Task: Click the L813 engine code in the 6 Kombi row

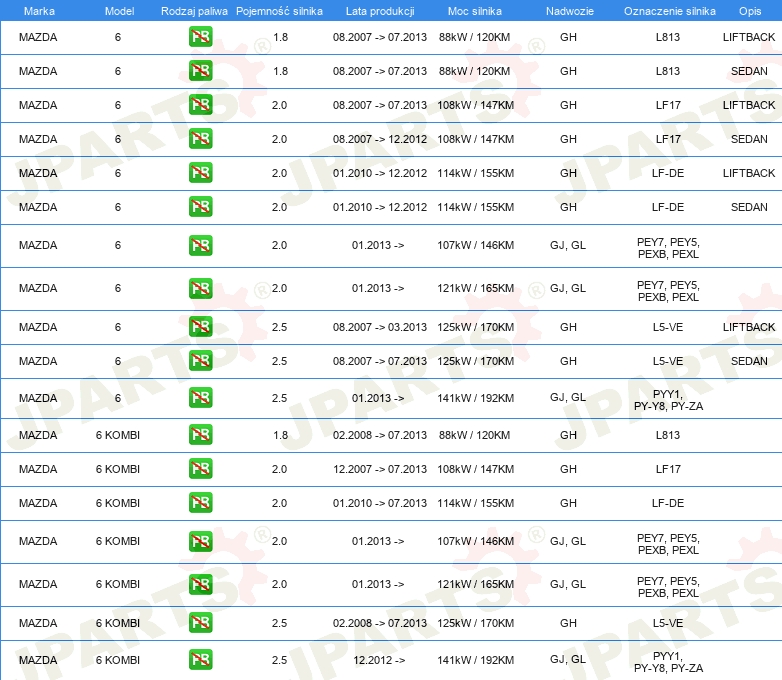Action: coord(668,435)
